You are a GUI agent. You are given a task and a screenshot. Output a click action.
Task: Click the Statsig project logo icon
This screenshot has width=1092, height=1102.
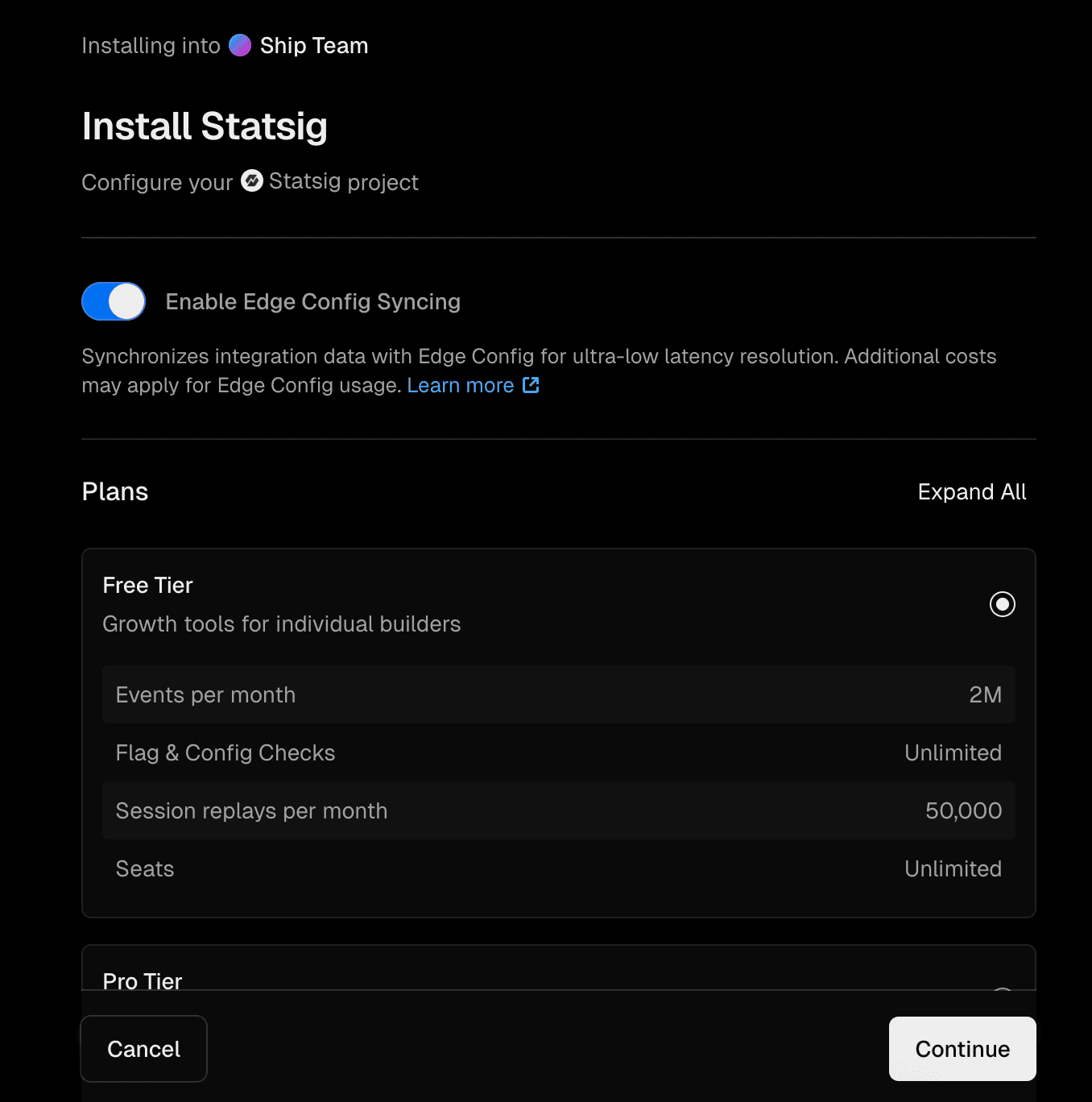(252, 180)
